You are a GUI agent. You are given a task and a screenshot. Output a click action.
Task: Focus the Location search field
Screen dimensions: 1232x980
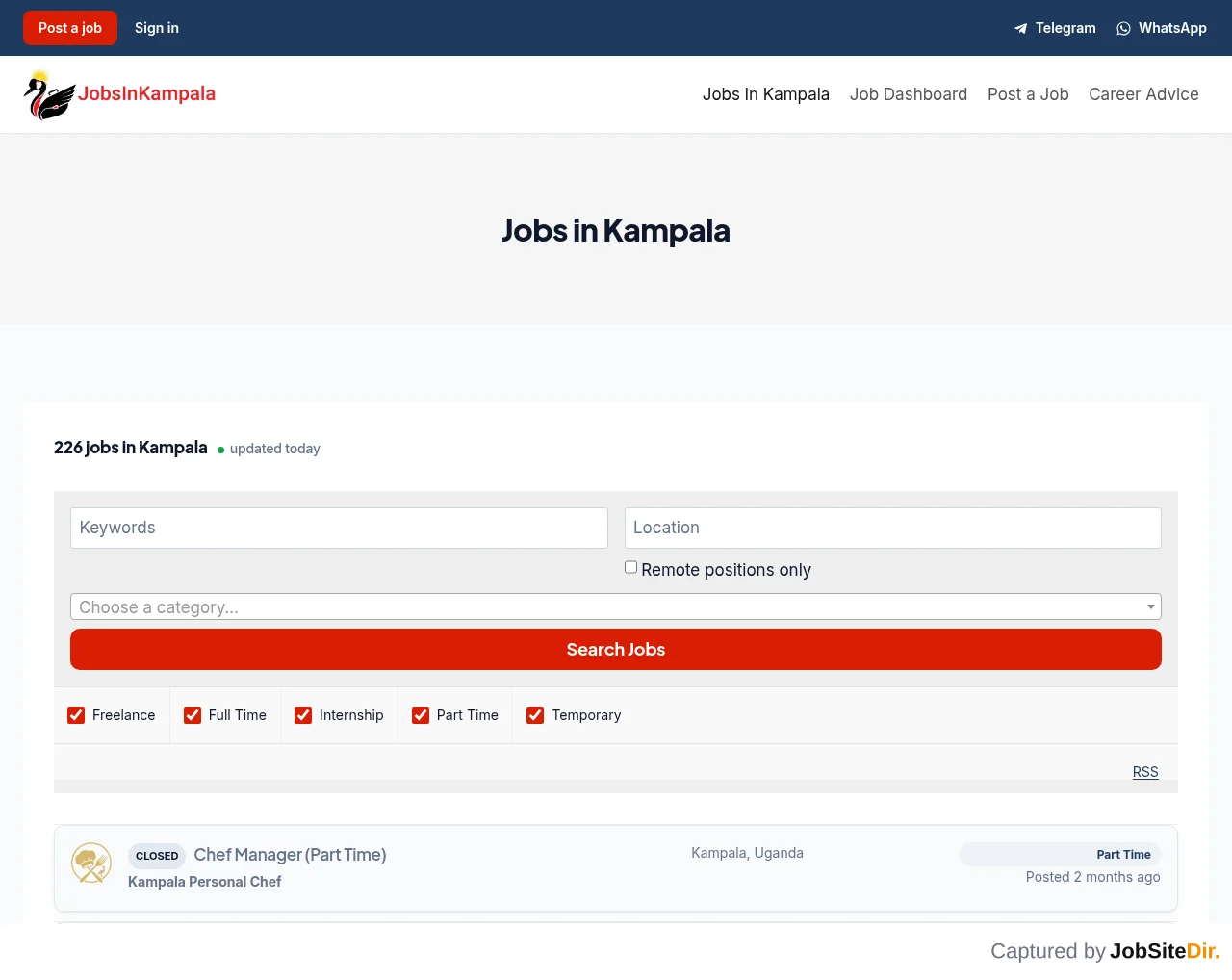pyautogui.click(x=893, y=528)
